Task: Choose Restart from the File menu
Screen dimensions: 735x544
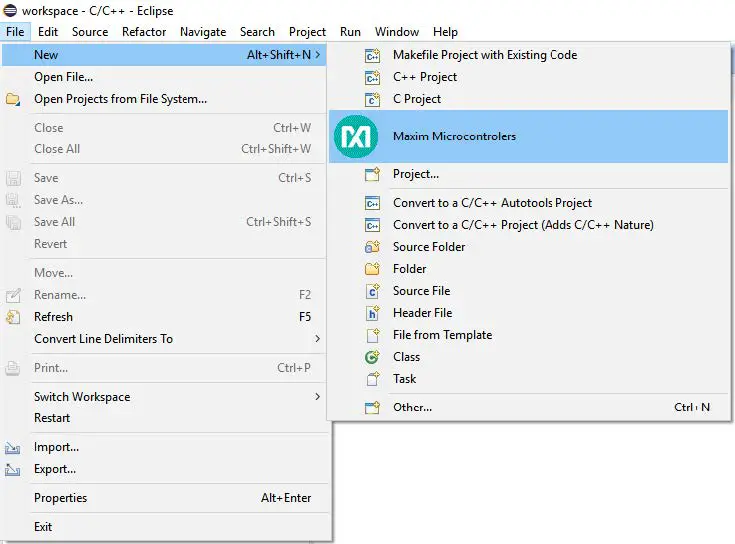Action: coord(164,418)
